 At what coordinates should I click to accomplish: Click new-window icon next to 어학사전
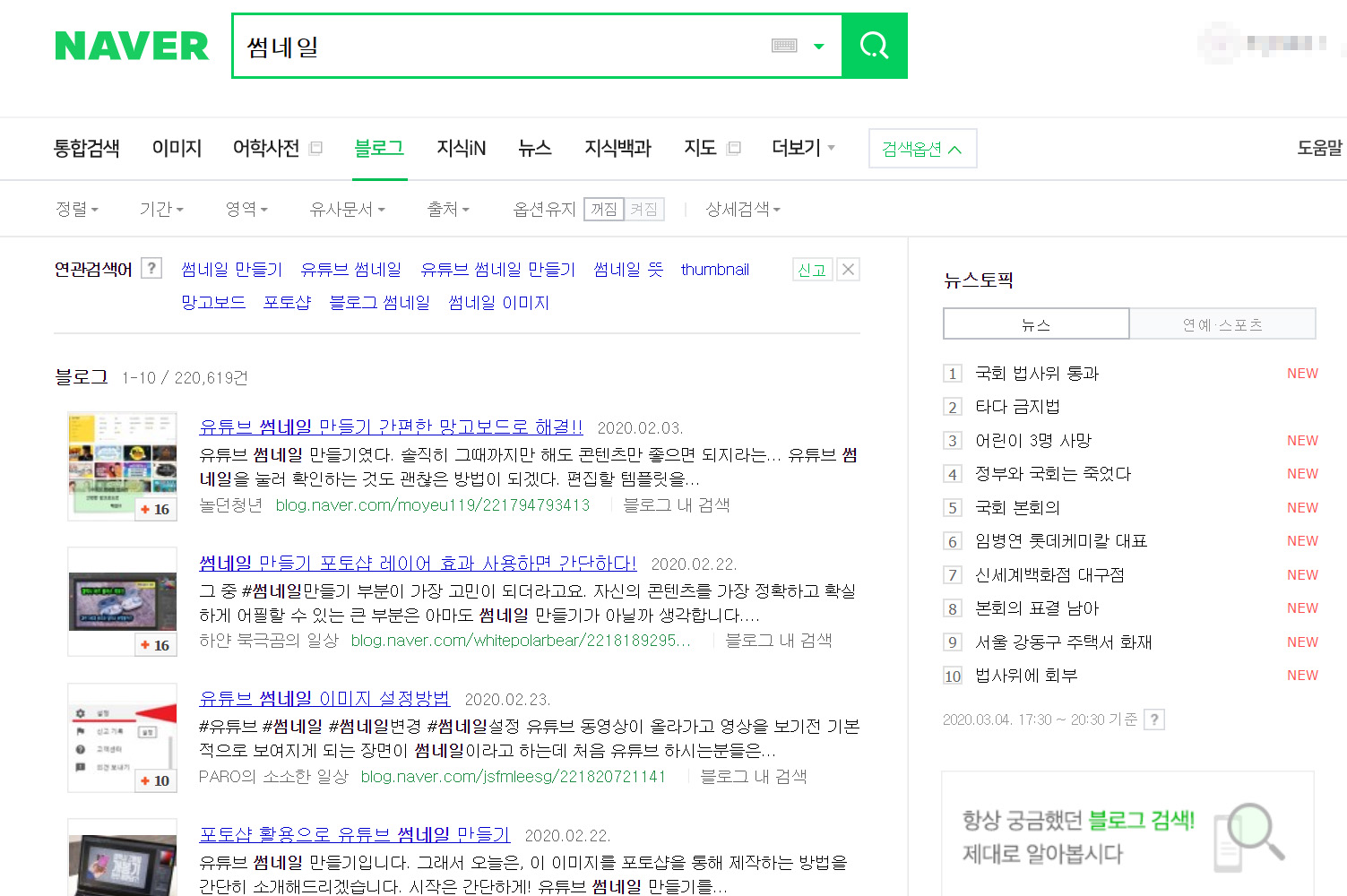[315, 149]
